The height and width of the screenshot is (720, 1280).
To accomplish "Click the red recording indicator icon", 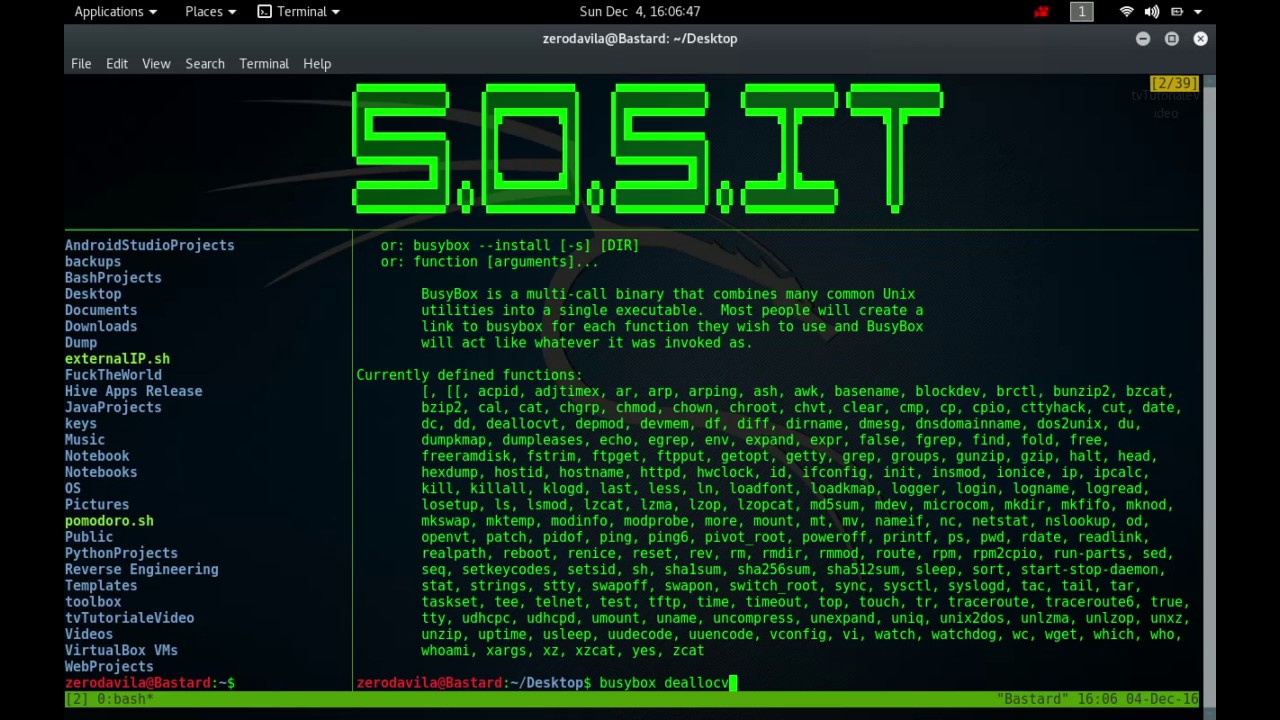I will tap(1041, 12).
